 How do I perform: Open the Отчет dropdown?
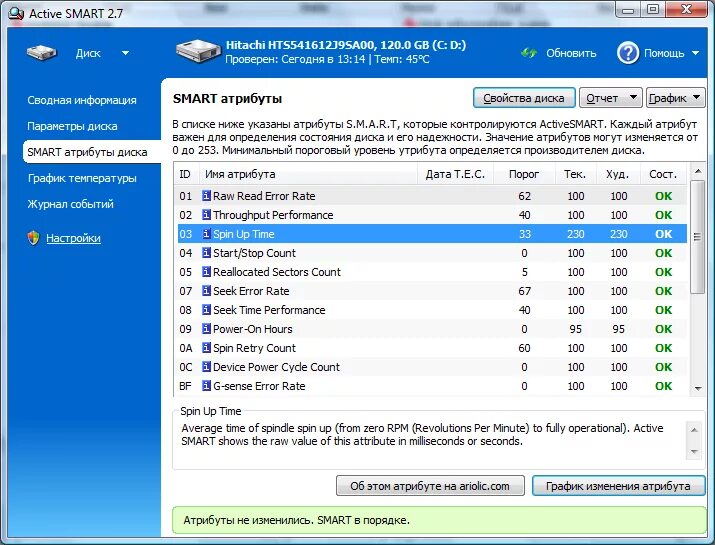[x=611, y=98]
